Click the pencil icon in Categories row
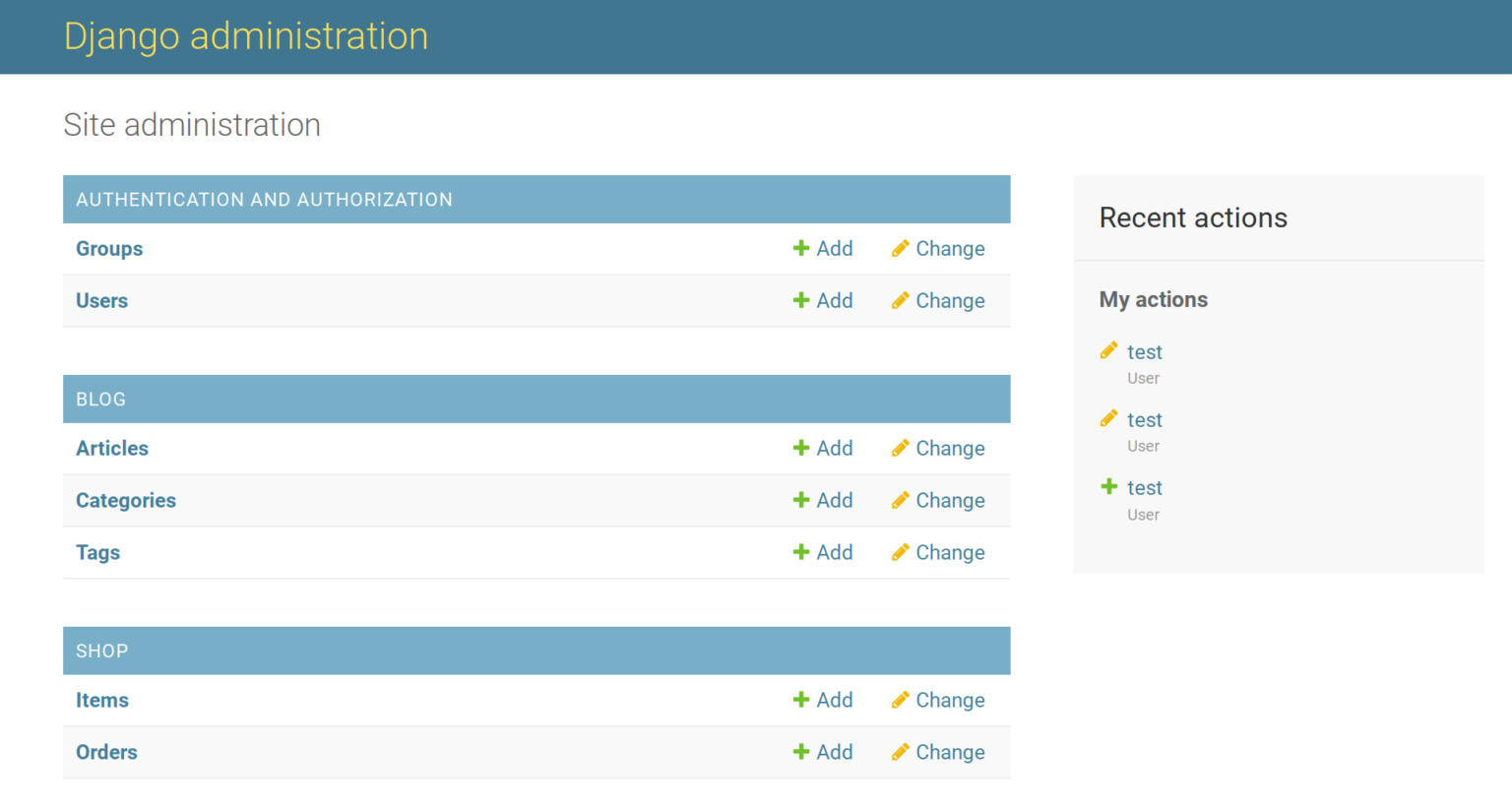 click(x=900, y=500)
